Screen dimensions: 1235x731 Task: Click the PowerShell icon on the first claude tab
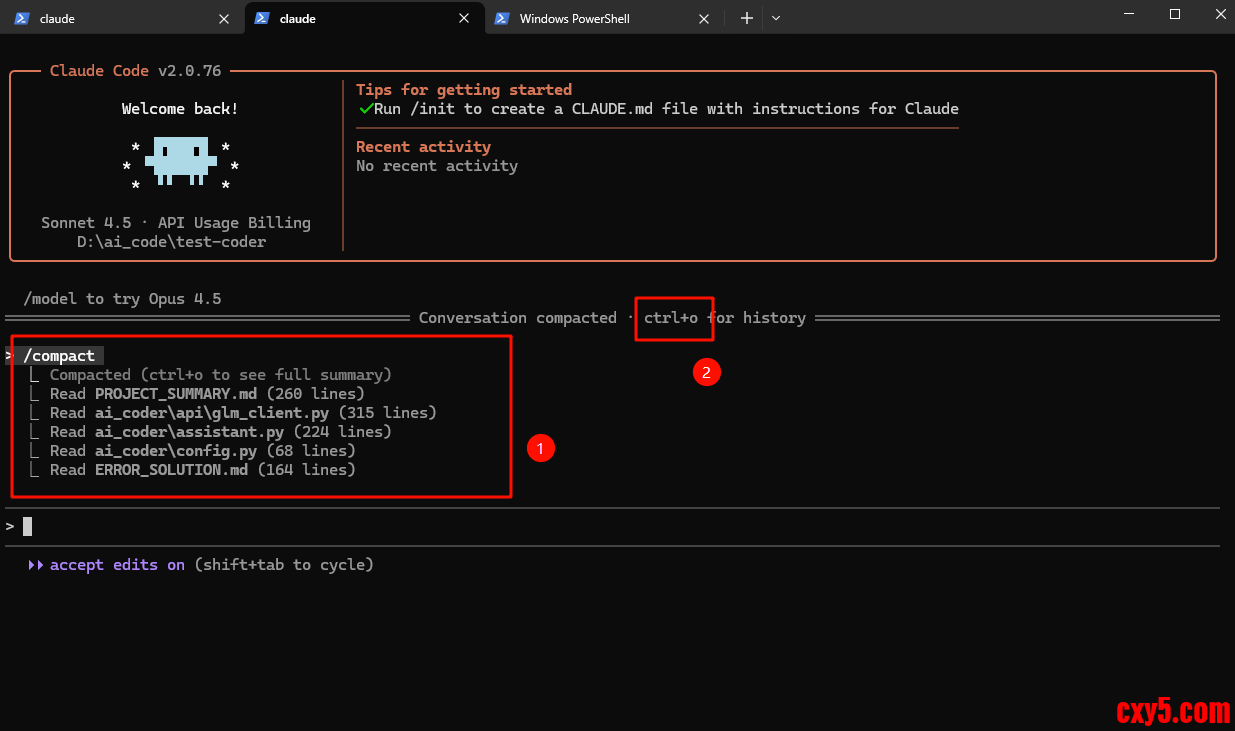coord(21,18)
